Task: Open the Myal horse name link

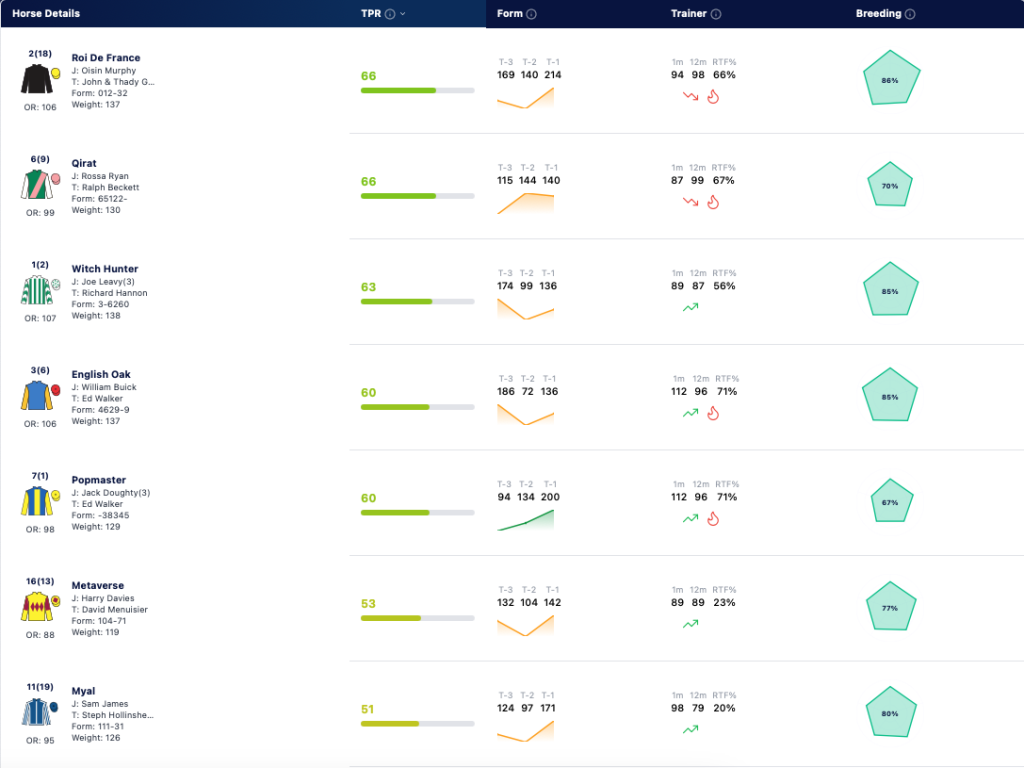Action: [83, 691]
